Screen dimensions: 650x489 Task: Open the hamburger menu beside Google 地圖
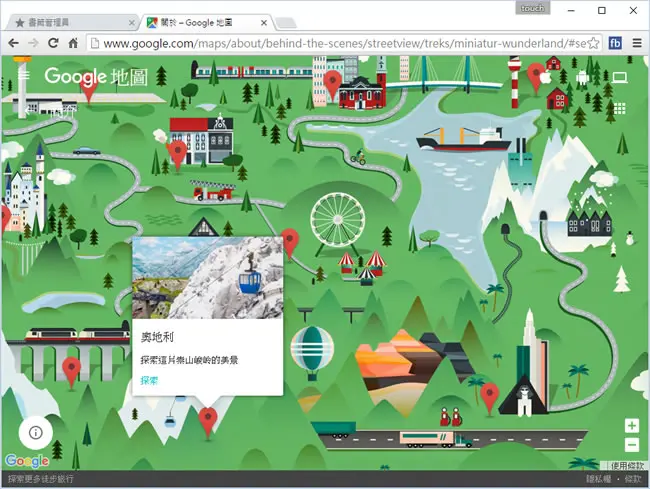tap(24, 75)
